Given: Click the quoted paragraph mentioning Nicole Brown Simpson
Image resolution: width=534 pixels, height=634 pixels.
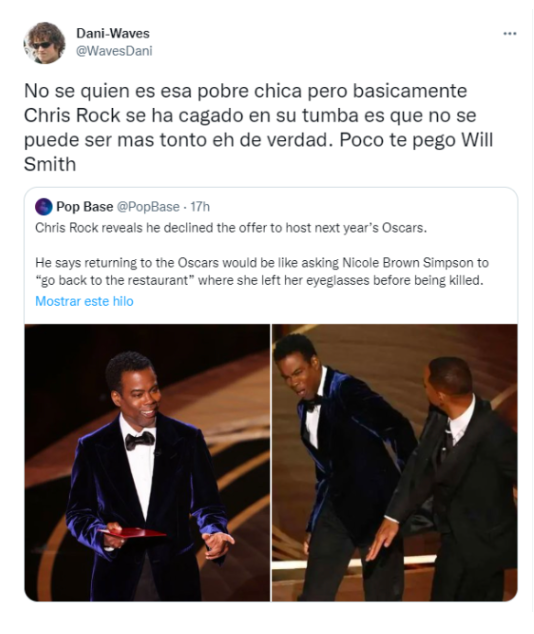Looking at the screenshot, I should (x=262, y=271).
